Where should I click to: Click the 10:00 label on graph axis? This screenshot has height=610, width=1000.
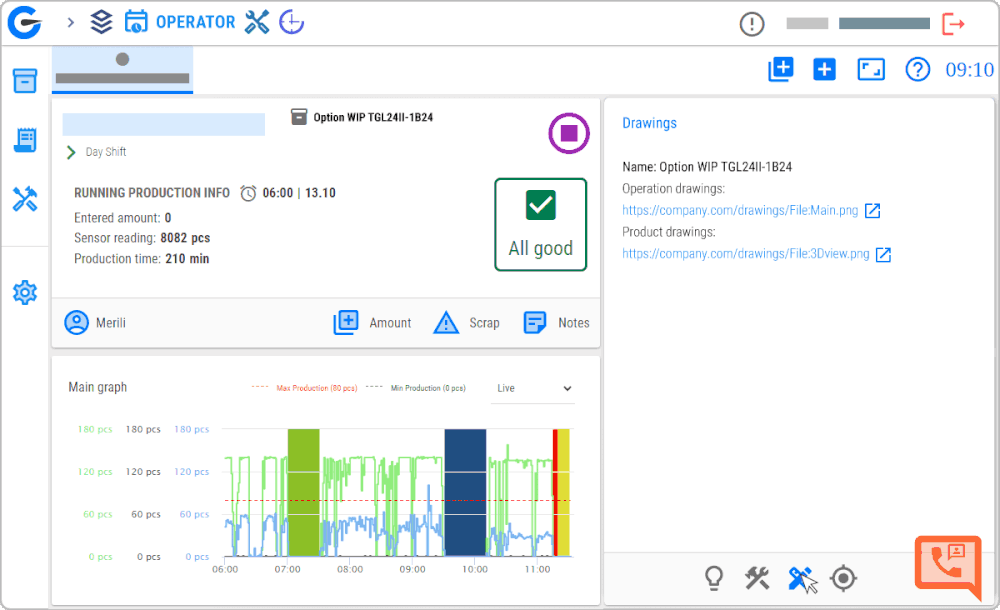click(x=474, y=569)
